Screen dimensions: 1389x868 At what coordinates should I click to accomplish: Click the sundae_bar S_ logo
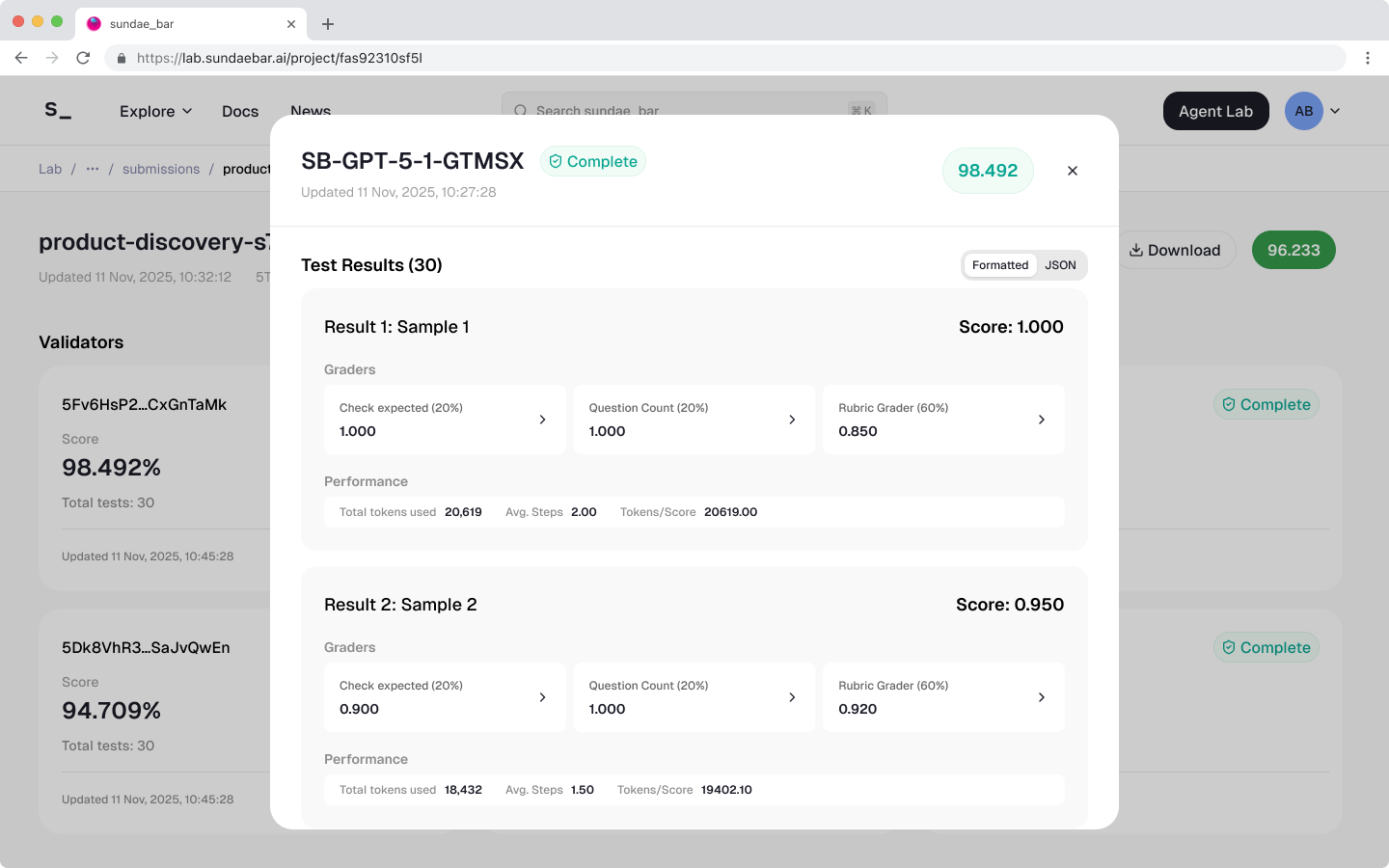[58, 111]
